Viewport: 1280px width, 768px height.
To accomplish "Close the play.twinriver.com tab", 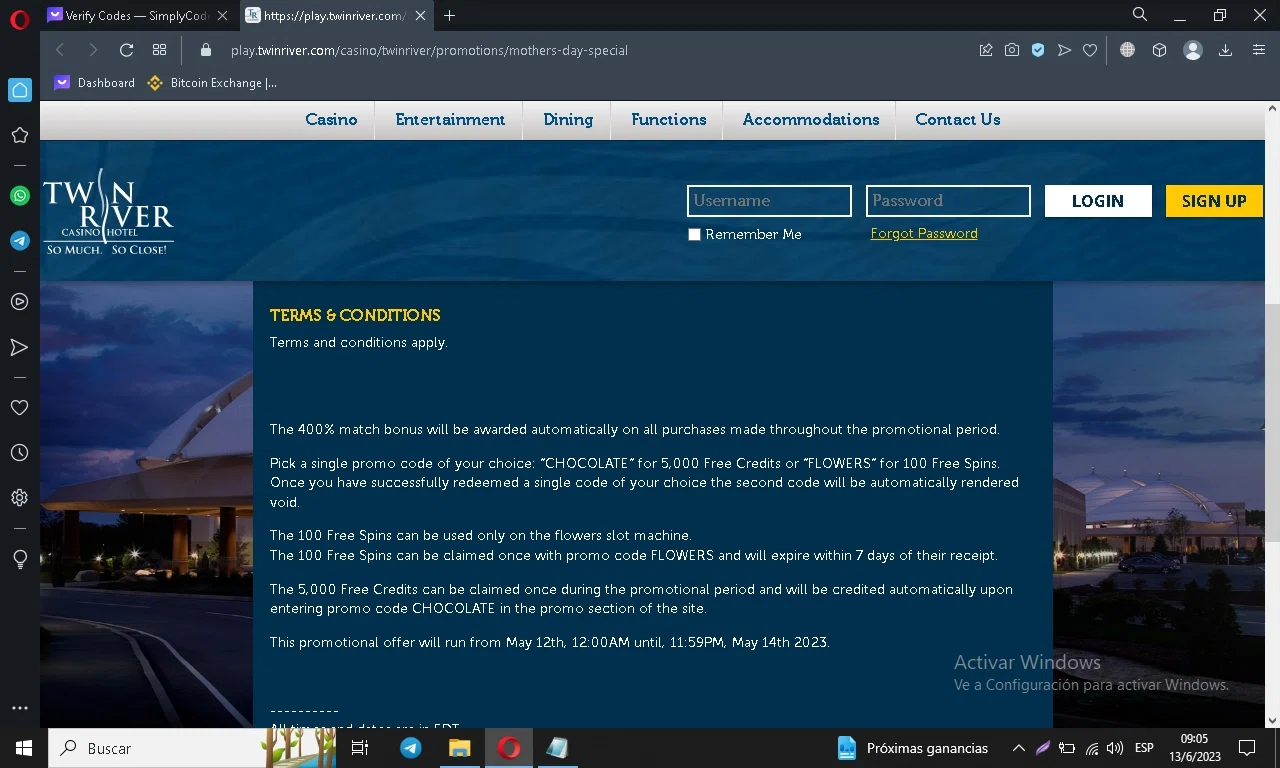I will point(420,15).
